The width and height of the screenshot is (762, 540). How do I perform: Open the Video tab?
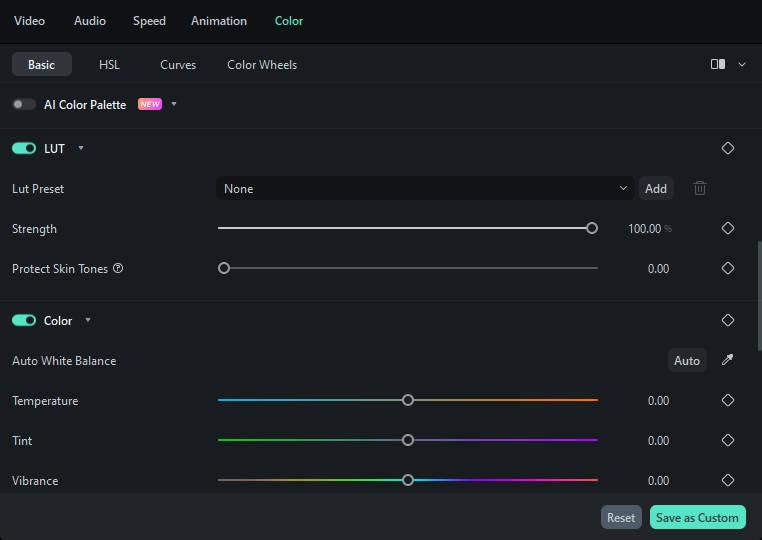tap(29, 21)
